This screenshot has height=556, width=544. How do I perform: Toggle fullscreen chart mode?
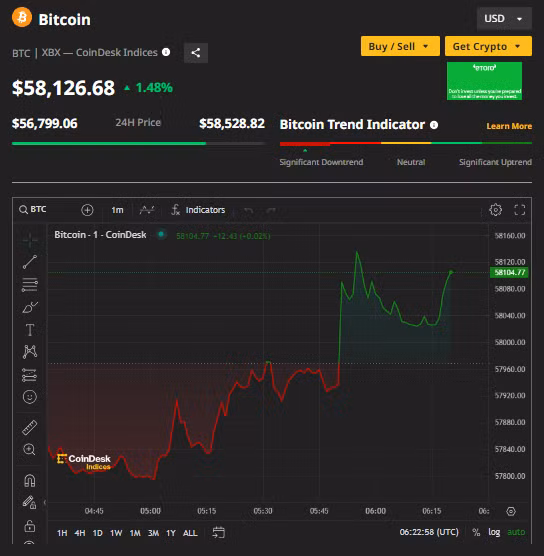[x=520, y=210]
